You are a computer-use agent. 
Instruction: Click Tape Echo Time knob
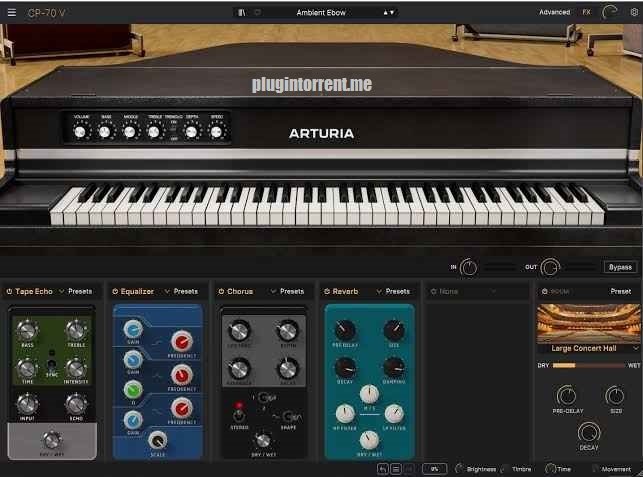(27, 368)
